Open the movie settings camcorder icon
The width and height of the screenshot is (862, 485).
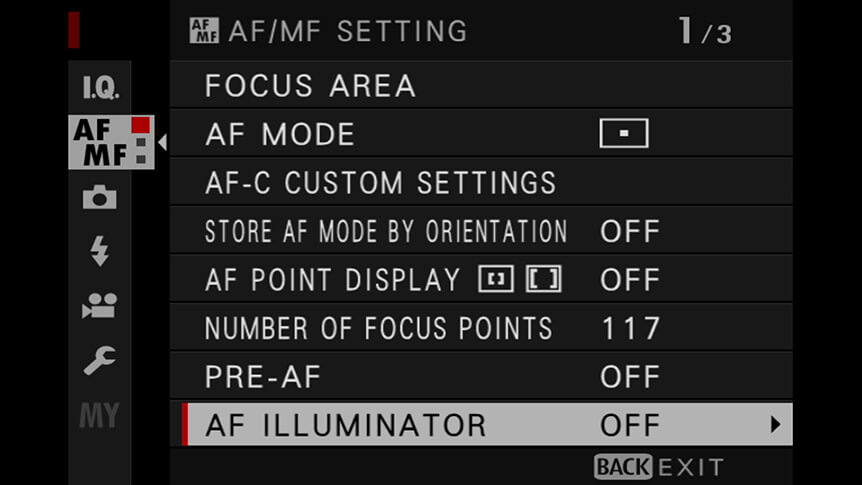(100, 306)
